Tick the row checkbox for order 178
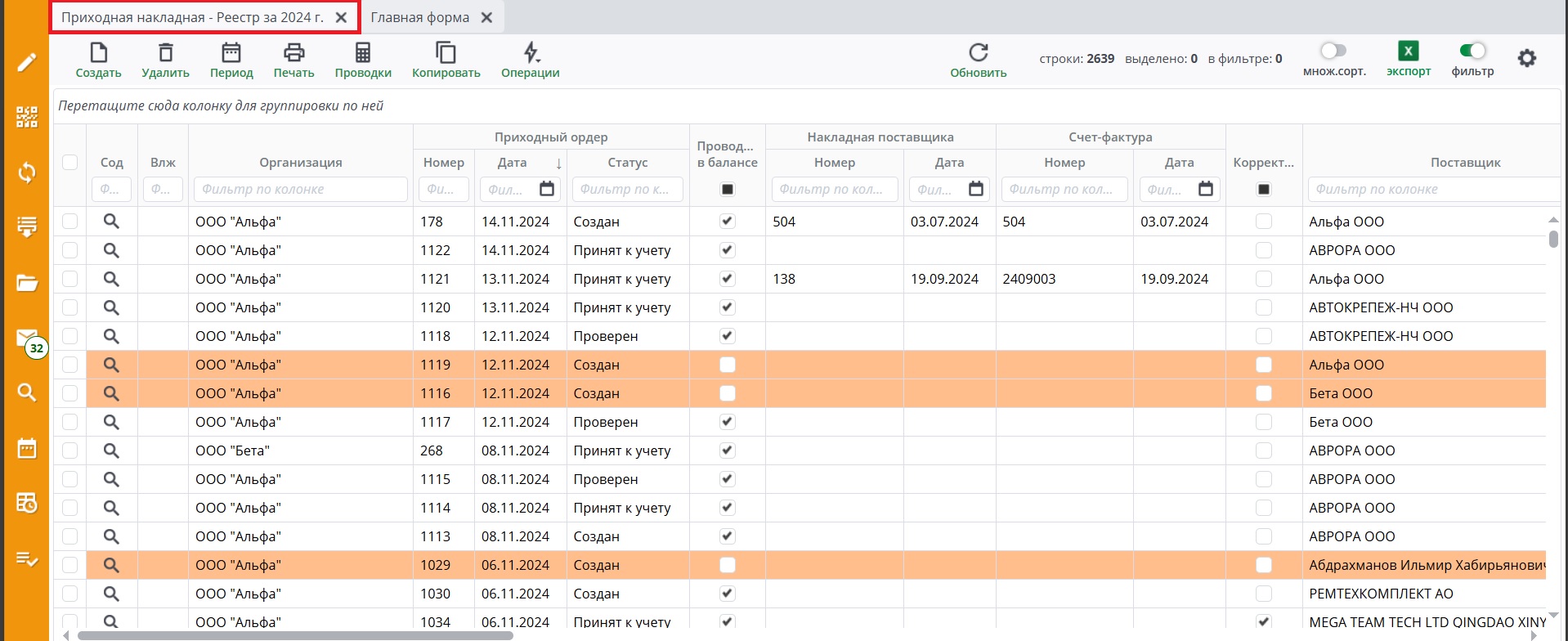 (70, 222)
